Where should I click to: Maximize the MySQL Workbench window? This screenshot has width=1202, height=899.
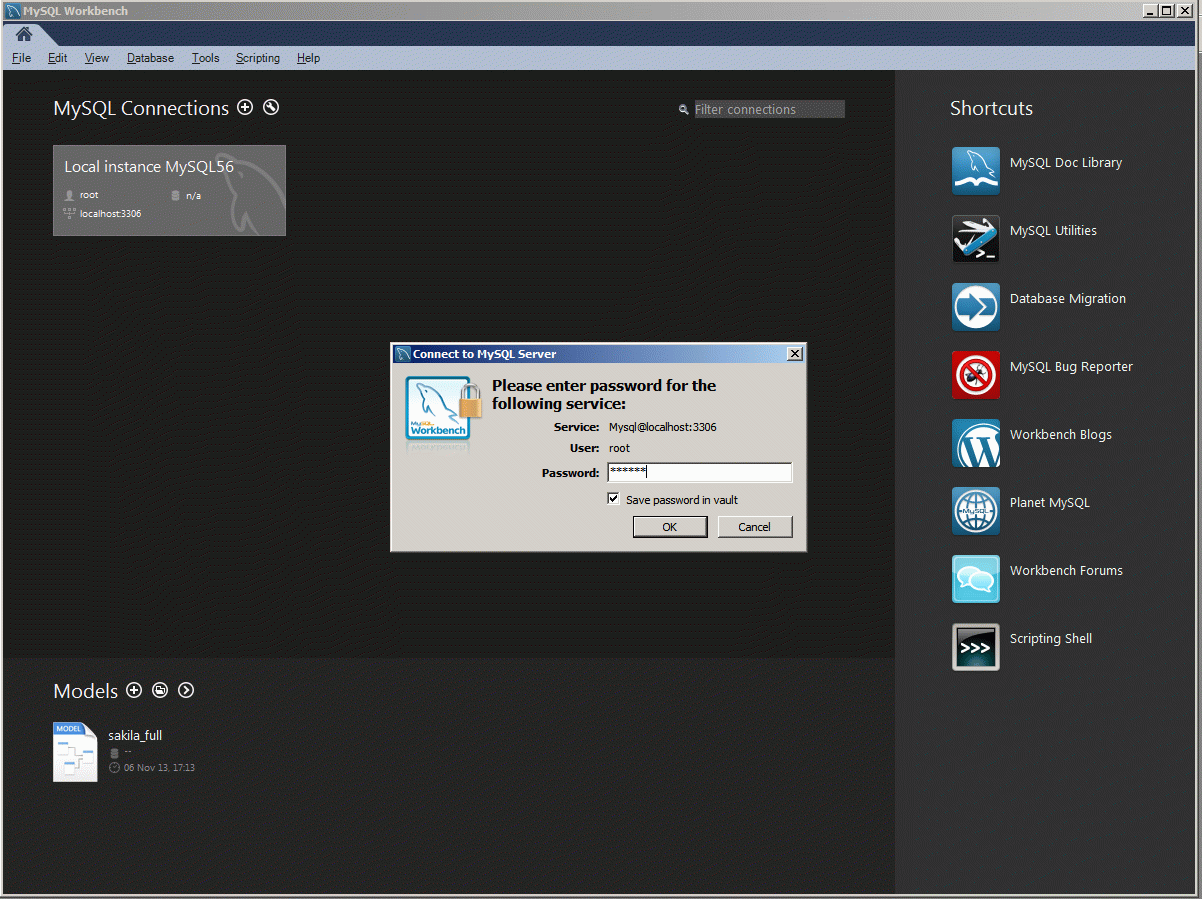1166,10
